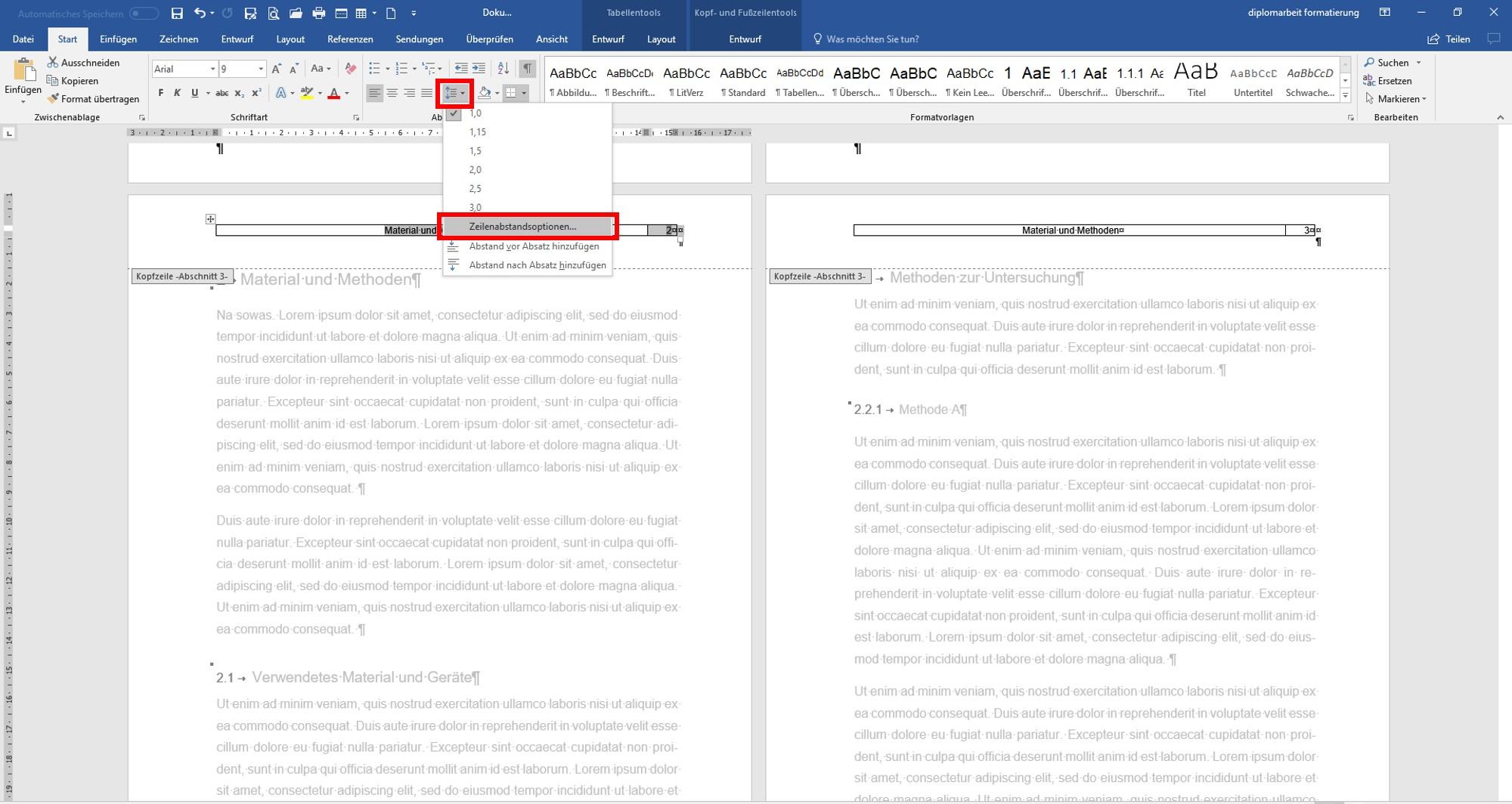1512x804 pixels.
Task: Expand the styles gallery
Action: tap(1345, 96)
